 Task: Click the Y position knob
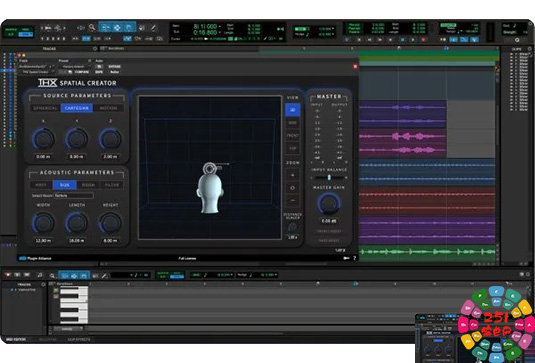click(x=76, y=139)
